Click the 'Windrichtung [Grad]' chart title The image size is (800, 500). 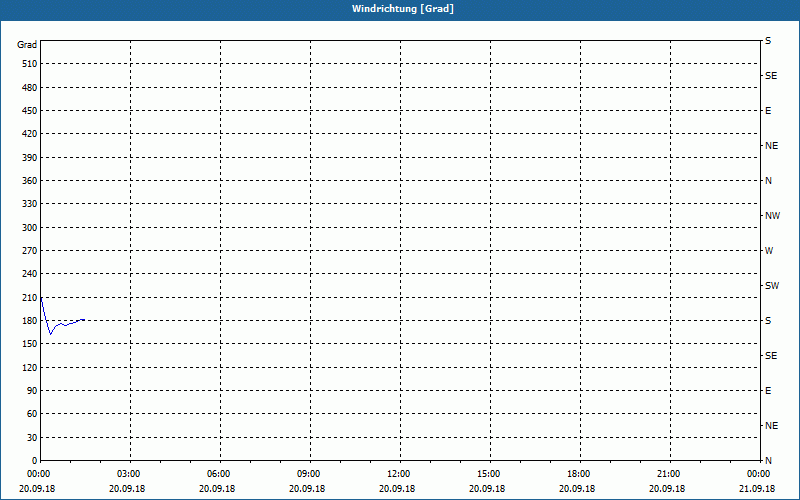tap(403, 9)
